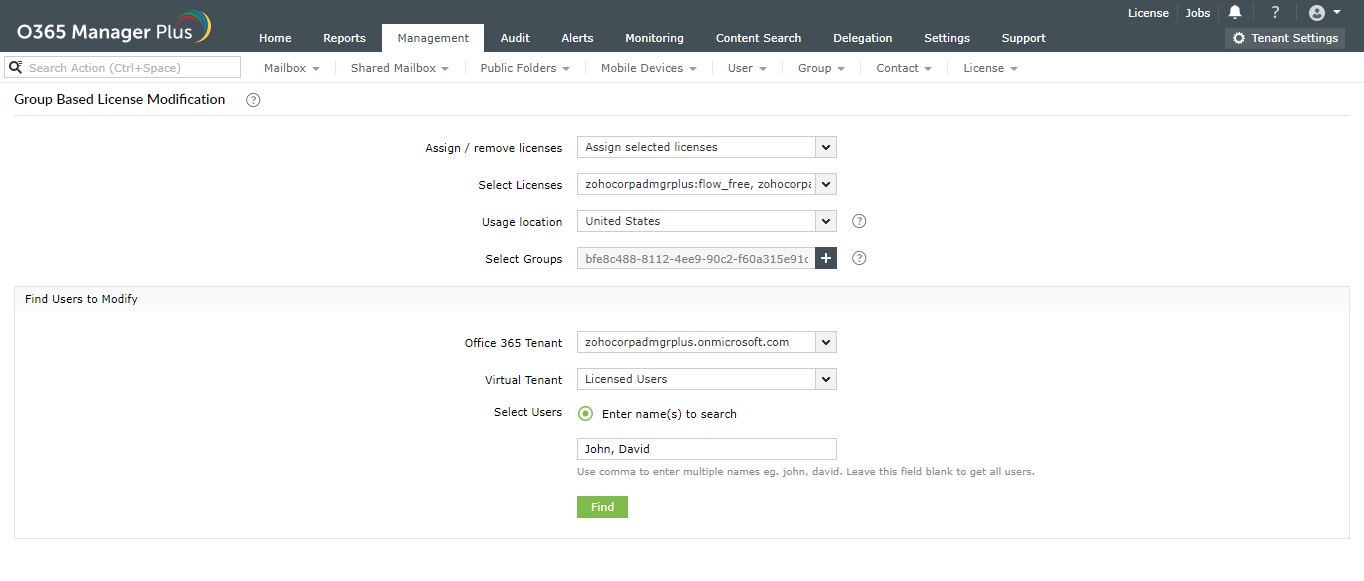This screenshot has height=581, width=1364.
Task: Select the Management tab
Action: [433, 38]
